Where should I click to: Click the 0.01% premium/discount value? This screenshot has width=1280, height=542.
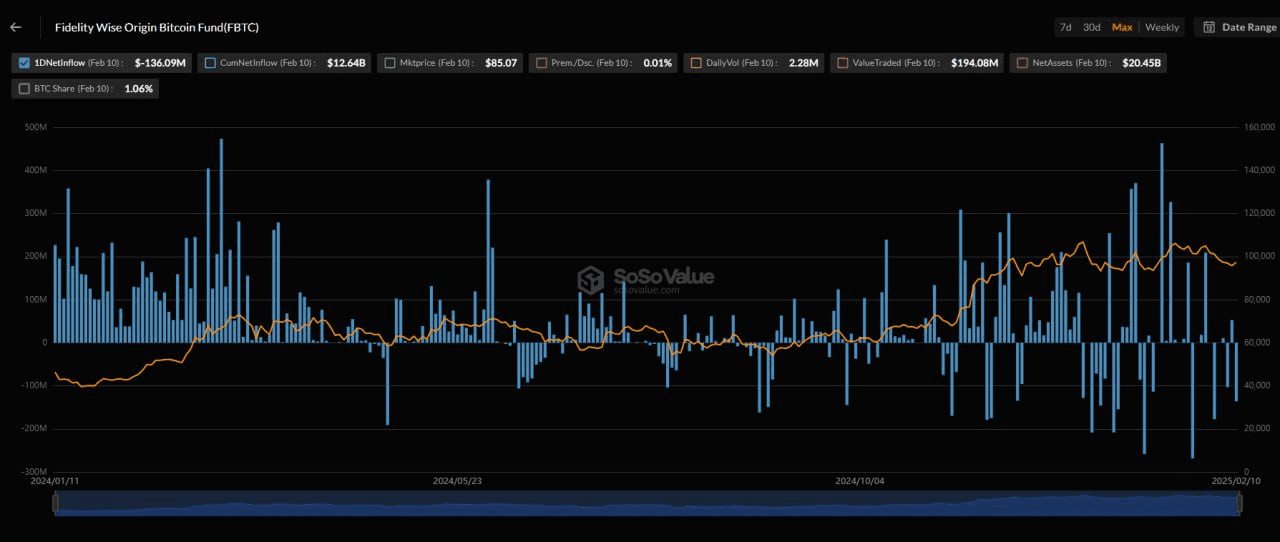658,63
